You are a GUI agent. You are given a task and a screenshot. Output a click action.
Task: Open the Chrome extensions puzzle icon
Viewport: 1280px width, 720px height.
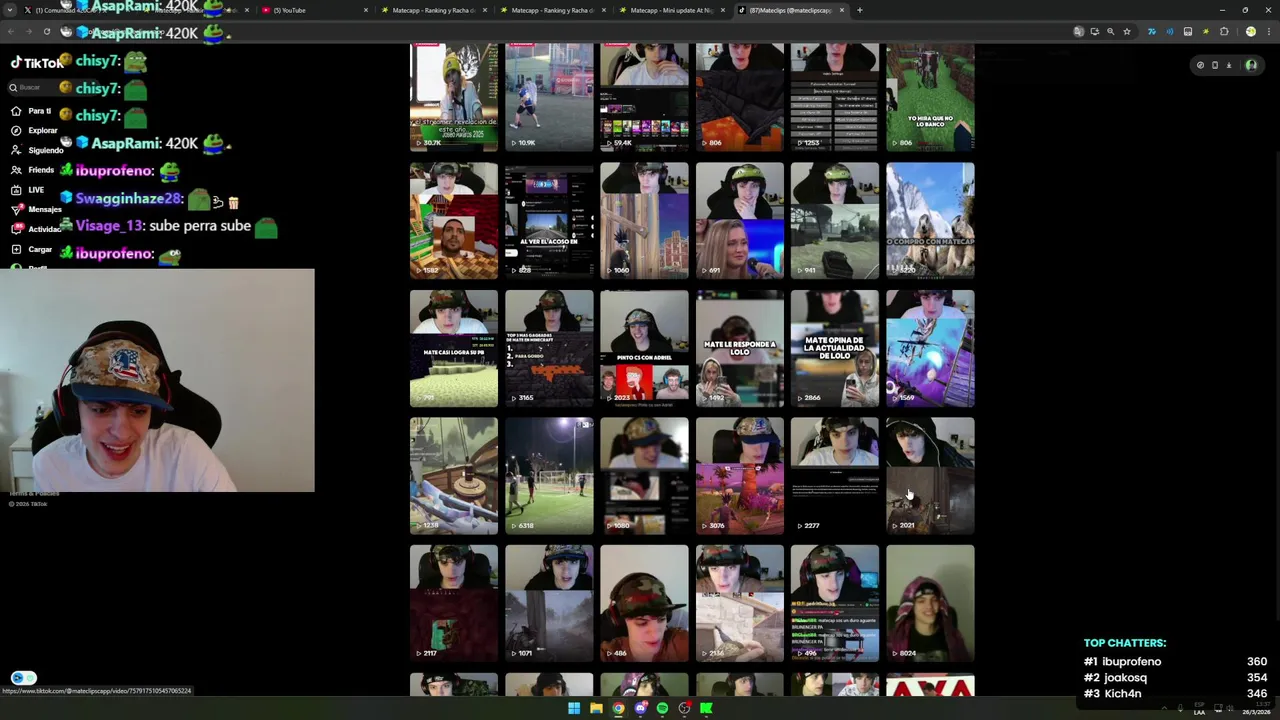(1224, 32)
